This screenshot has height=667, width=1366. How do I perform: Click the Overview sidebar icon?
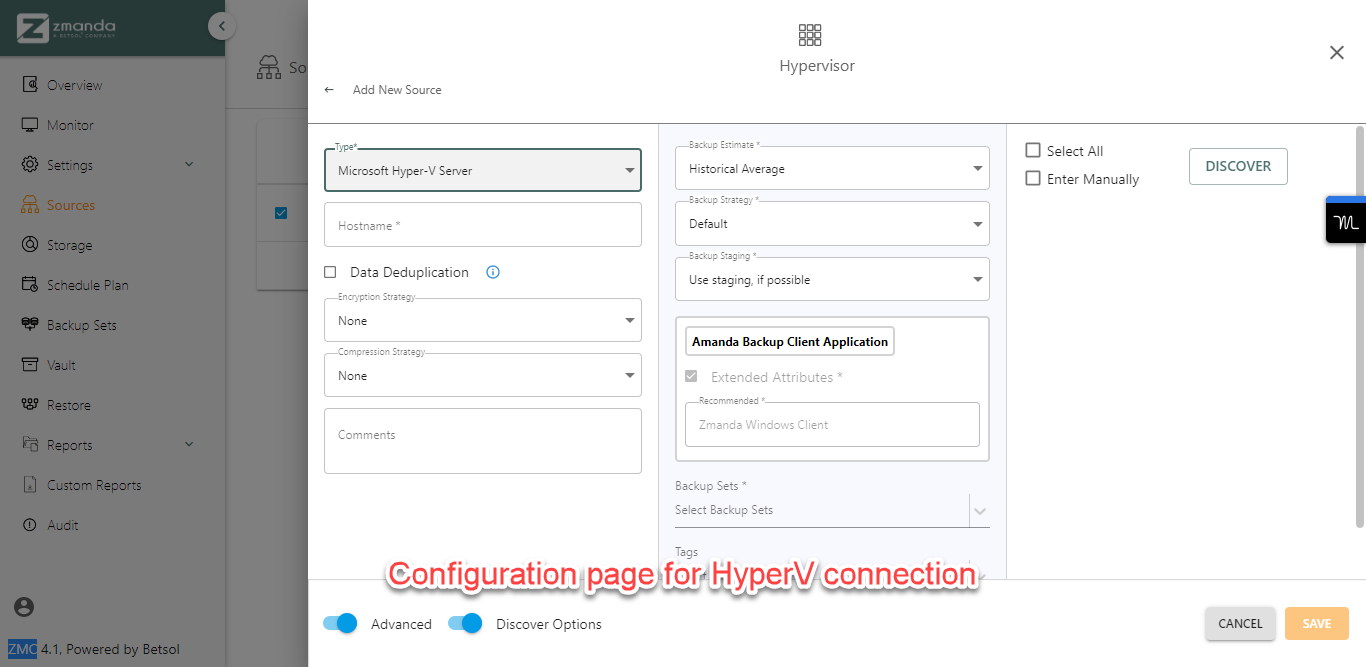(x=30, y=85)
